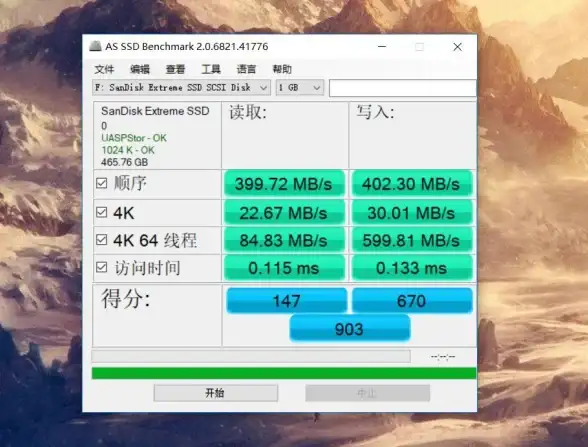Click the SanDisk Extreme SSD device name

pyautogui.click(x=155, y=111)
